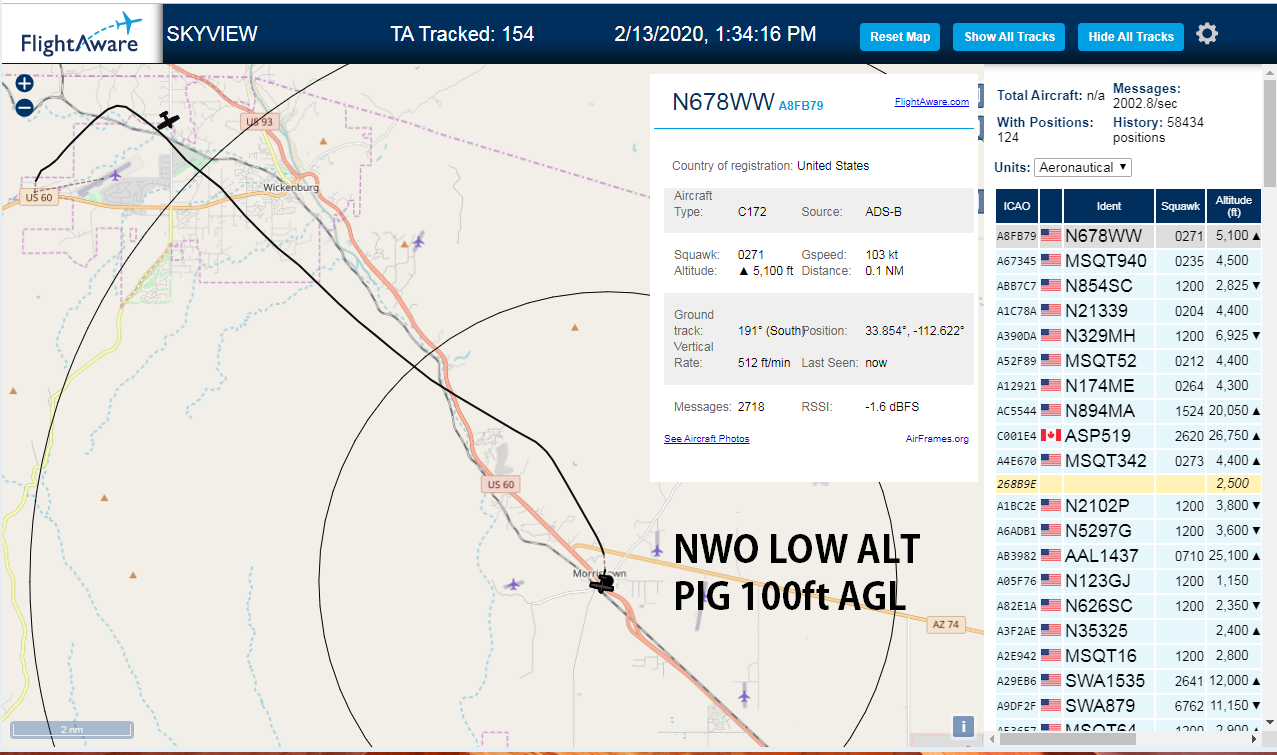Open the Units dropdown

click(x=1083, y=167)
